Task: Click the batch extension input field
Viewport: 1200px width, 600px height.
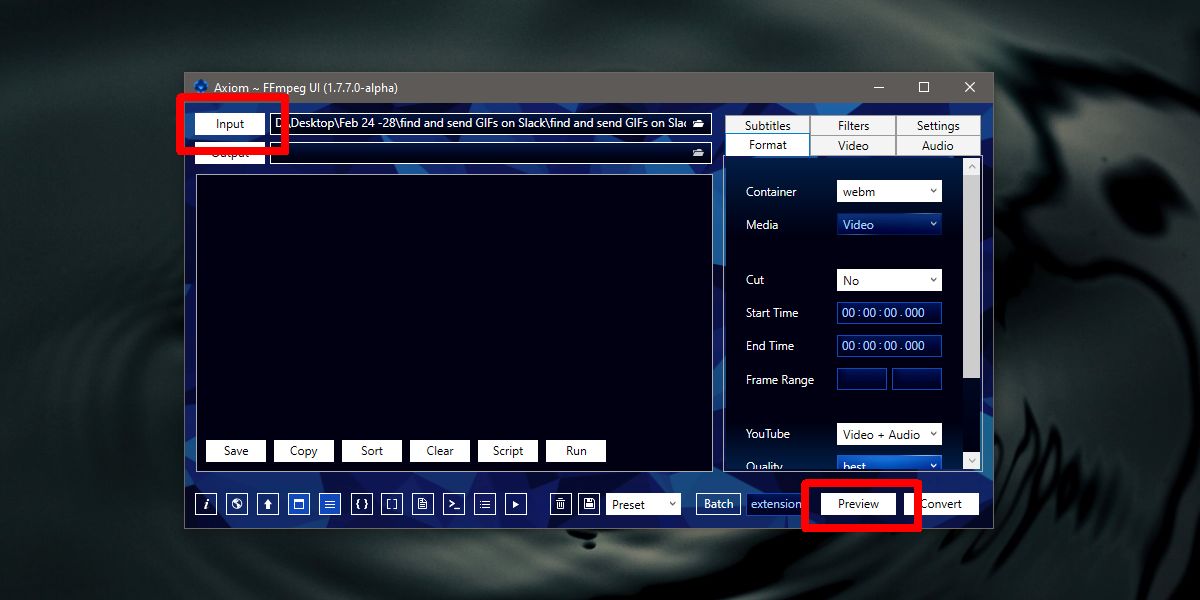Action: [775, 504]
